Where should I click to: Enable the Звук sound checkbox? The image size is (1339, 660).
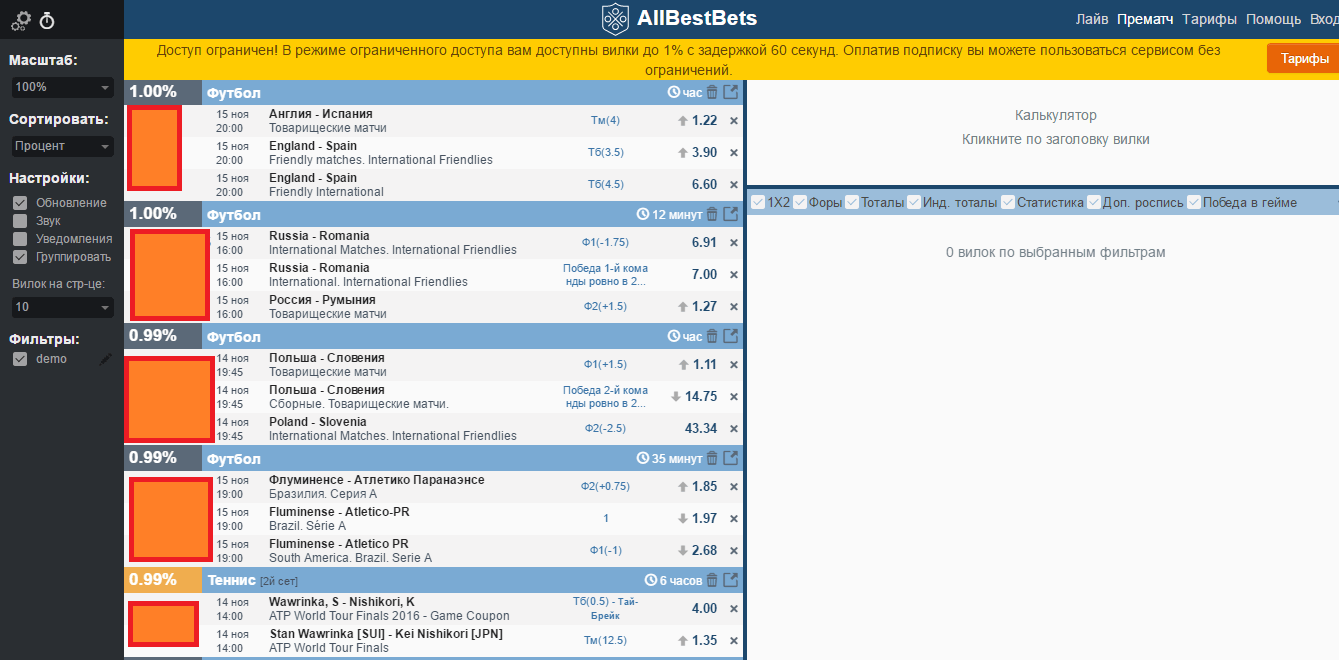[20, 221]
